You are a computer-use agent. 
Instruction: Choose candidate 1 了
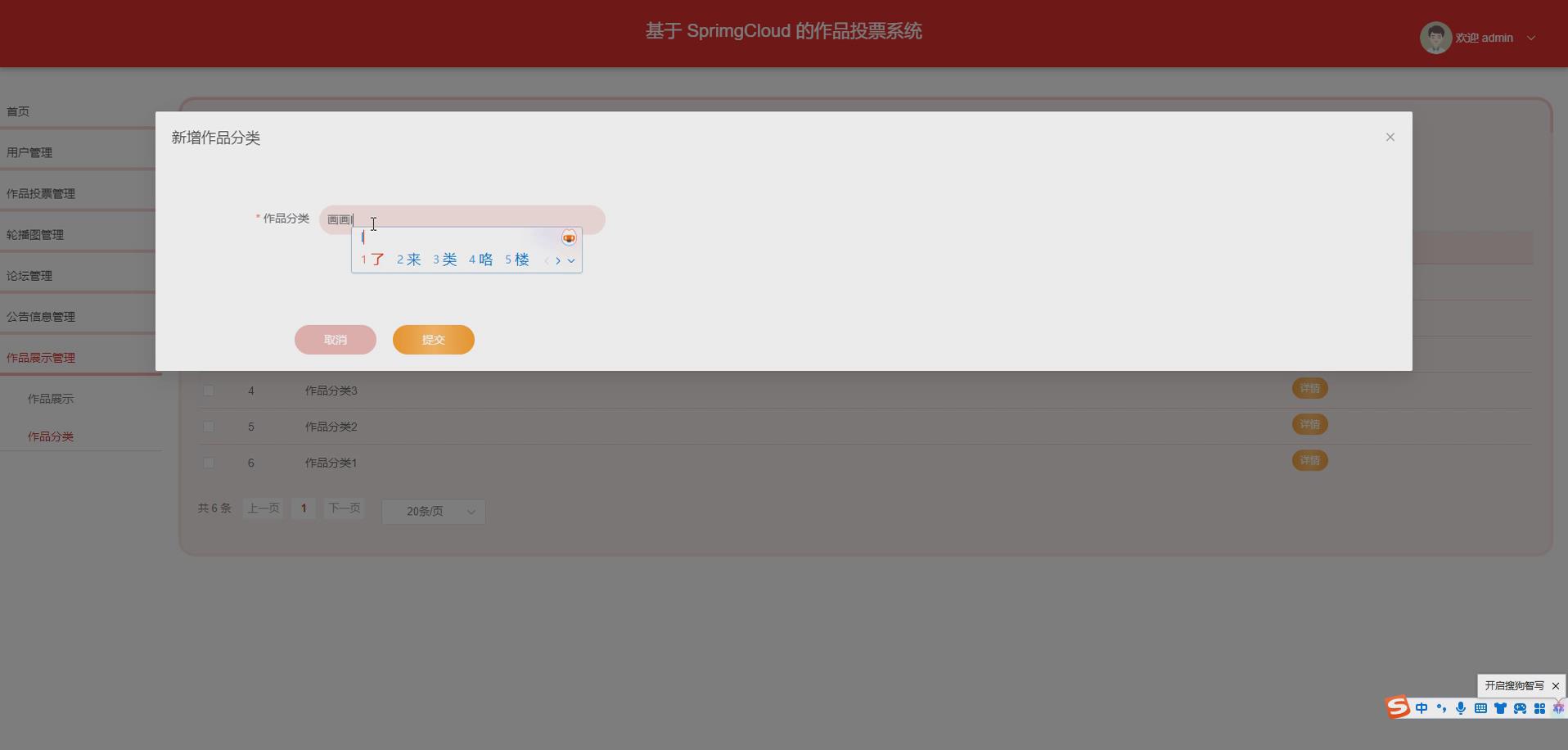372,260
